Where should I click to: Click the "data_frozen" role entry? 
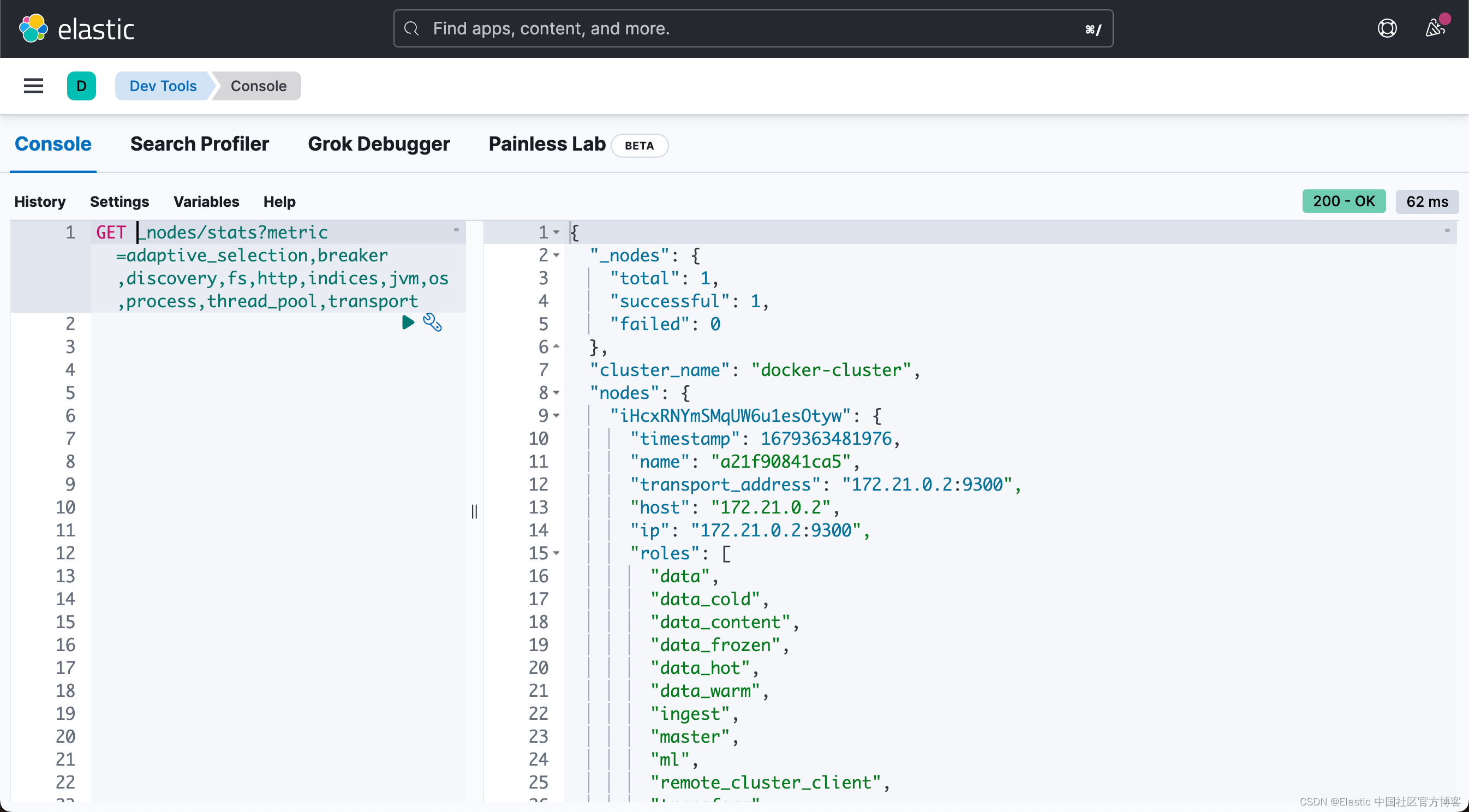point(715,645)
